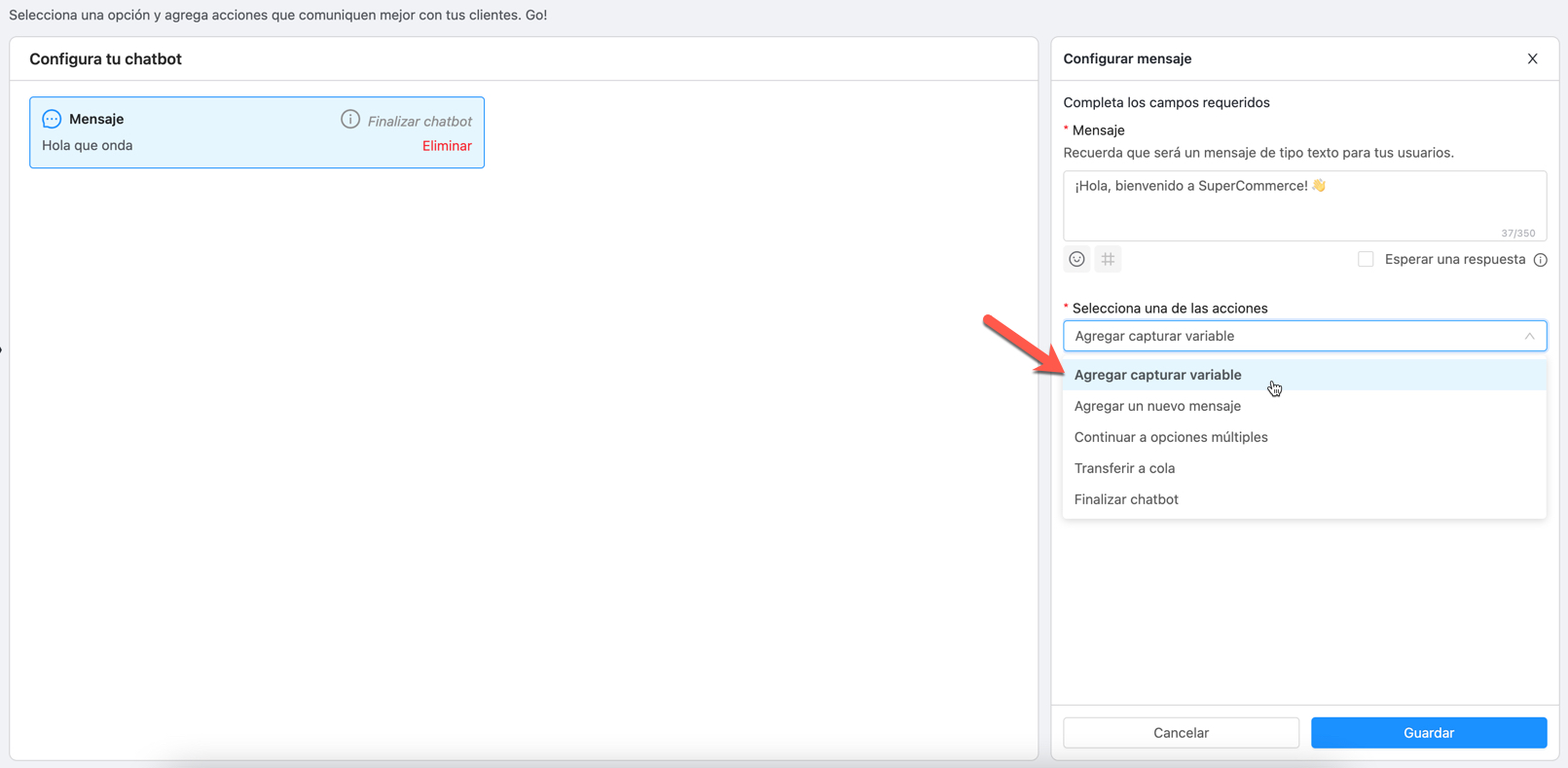Click into the Mensaje text area
Screen dimensions: 1568x768
click(1304, 205)
